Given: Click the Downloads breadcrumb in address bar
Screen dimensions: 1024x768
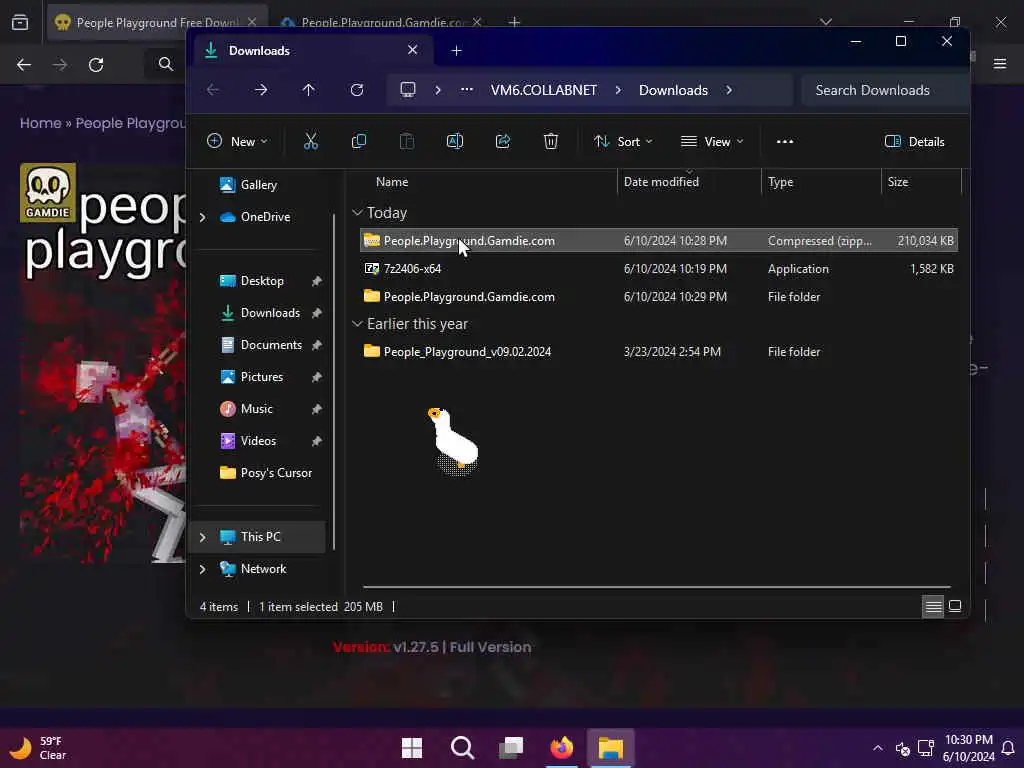Looking at the screenshot, I should point(673,90).
